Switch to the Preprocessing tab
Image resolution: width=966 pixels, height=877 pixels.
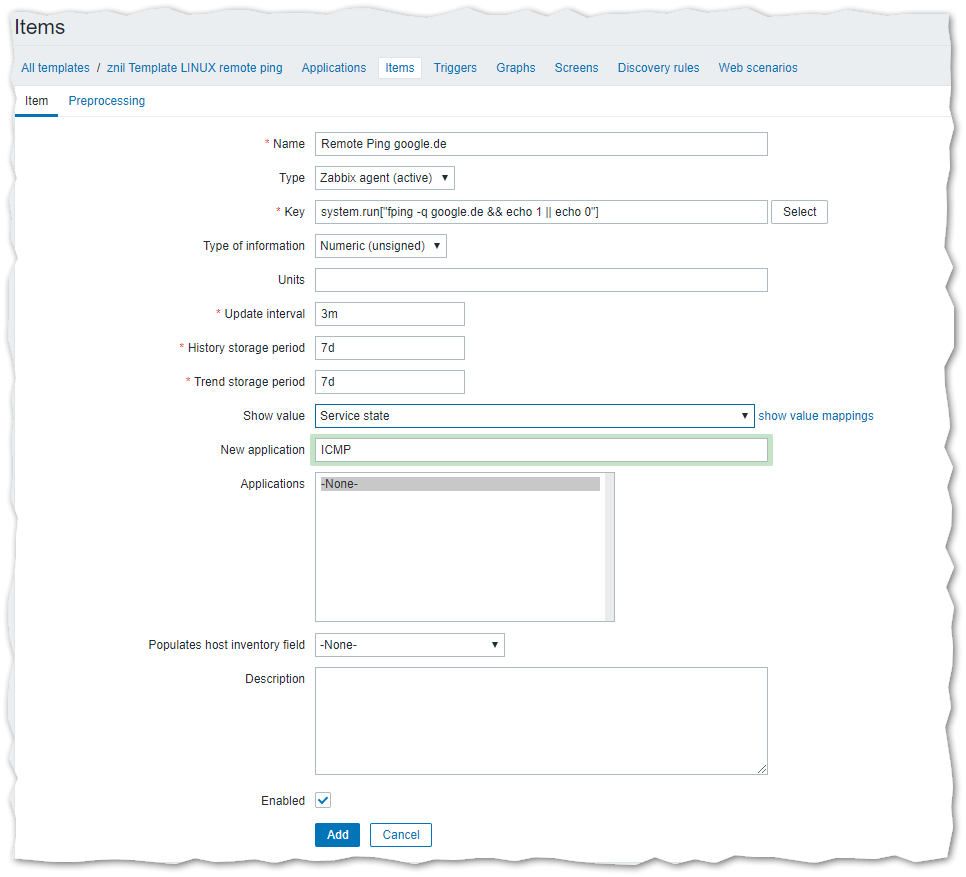point(107,101)
